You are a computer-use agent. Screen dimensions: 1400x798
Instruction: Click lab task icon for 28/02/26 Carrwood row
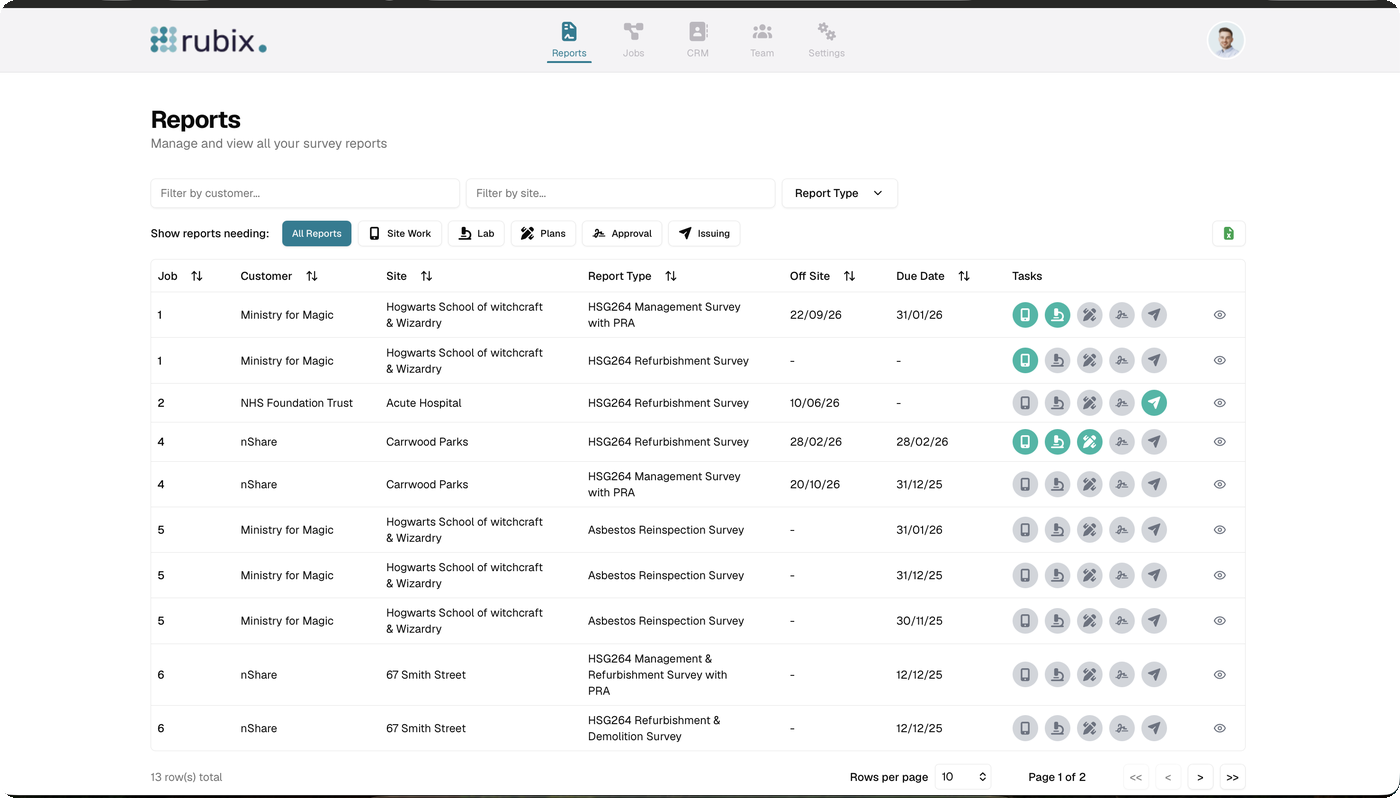1057,442
